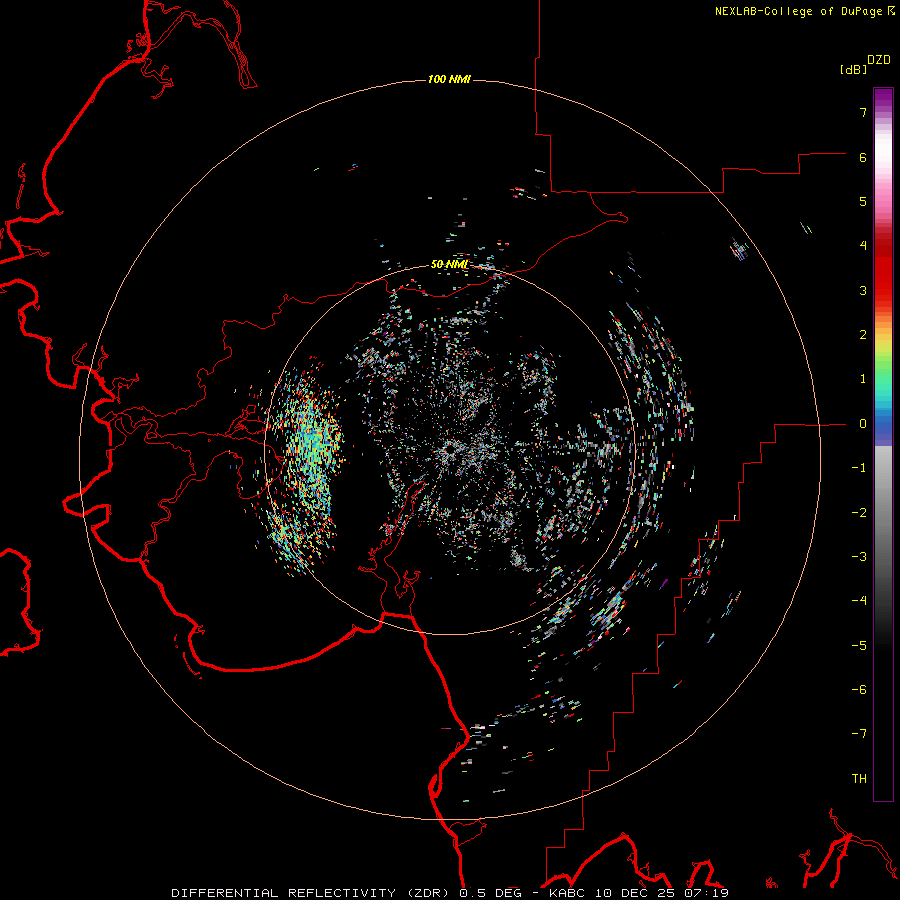900x900 pixels.
Task: Click the -6 value on color scale
Action: pos(859,690)
